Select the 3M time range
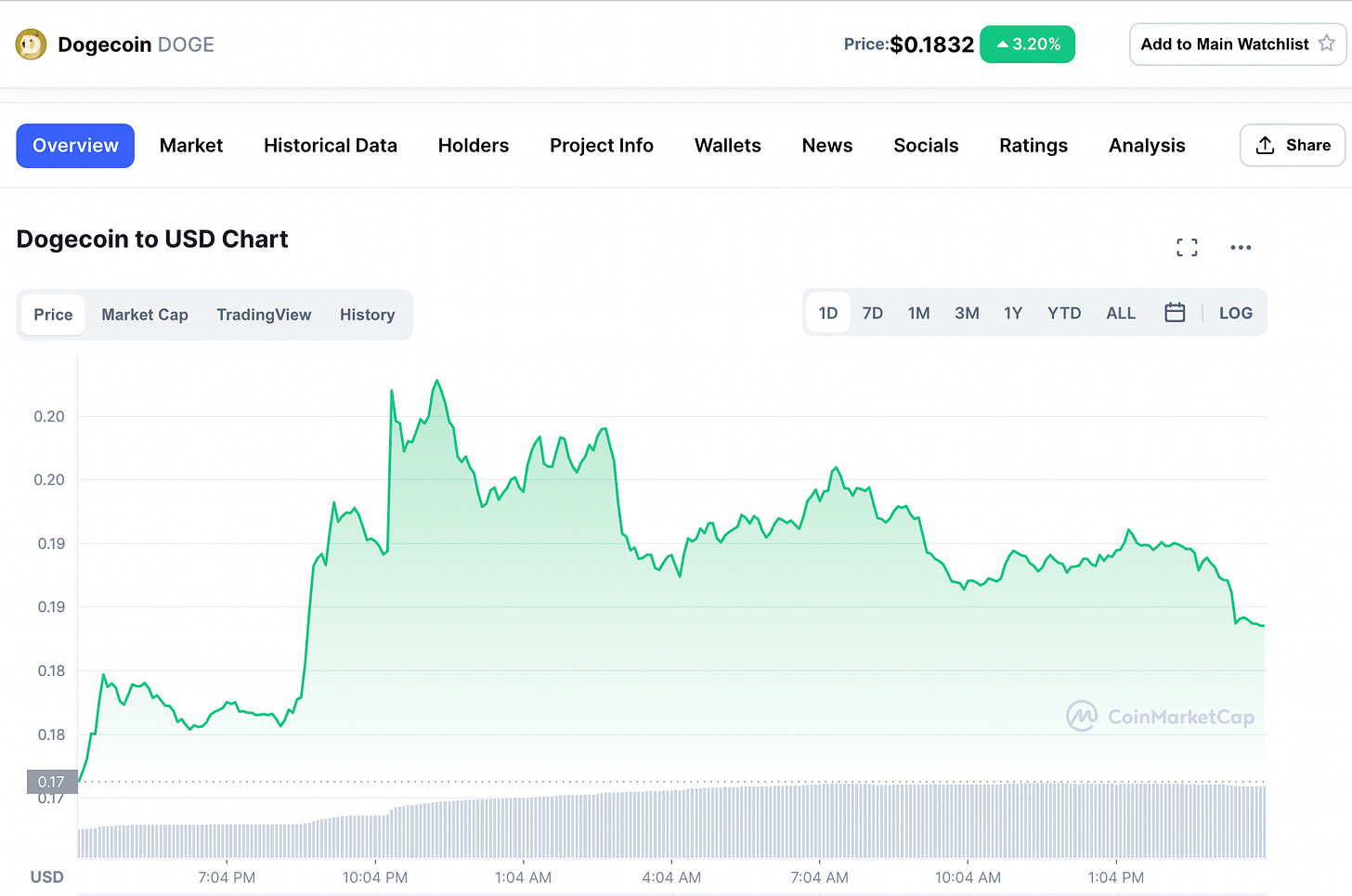The height and width of the screenshot is (896, 1352). pyautogui.click(x=967, y=313)
